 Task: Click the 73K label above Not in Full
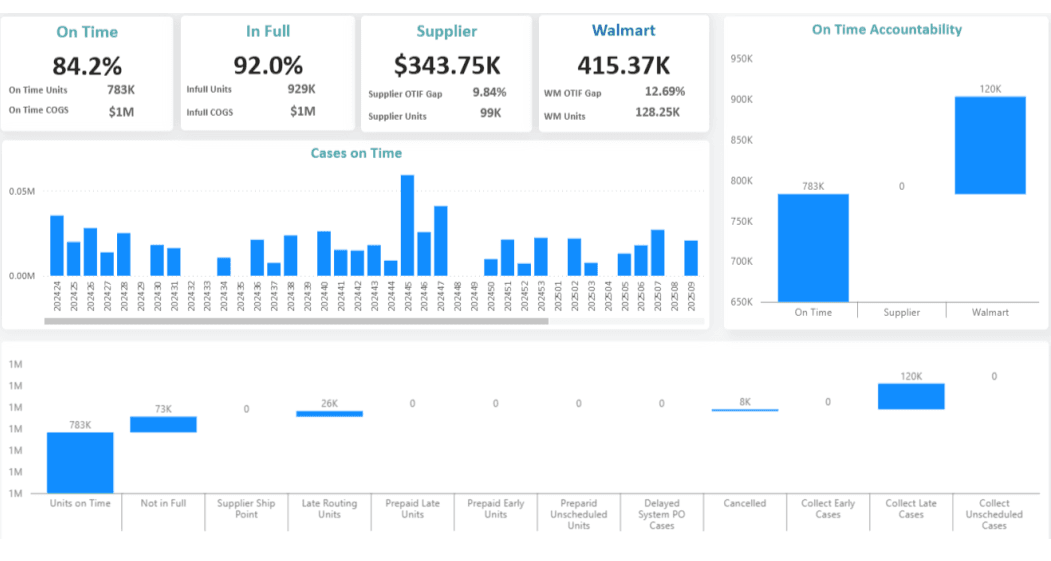point(164,409)
